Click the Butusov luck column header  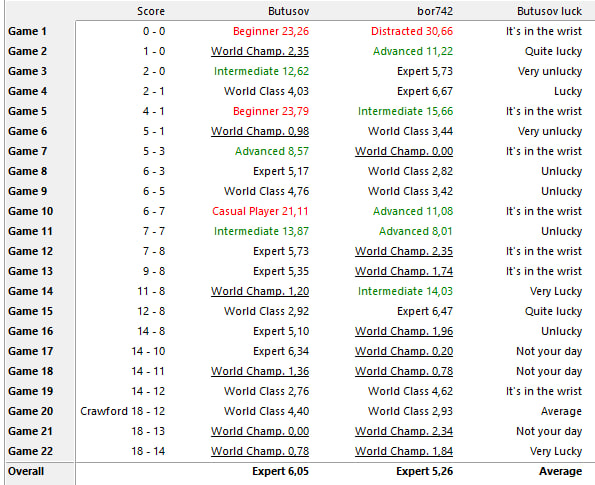click(549, 11)
